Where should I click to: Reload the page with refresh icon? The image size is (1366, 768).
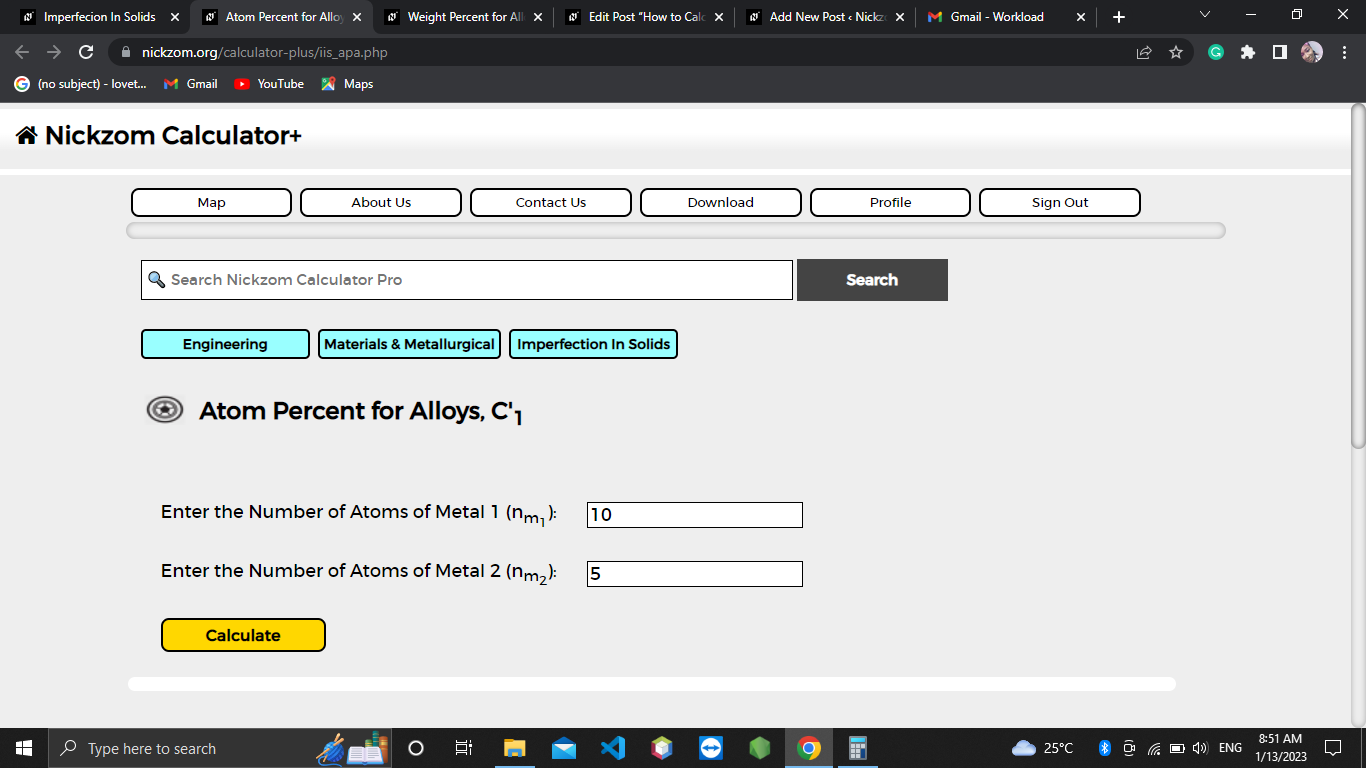pyautogui.click(x=86, y=52)
